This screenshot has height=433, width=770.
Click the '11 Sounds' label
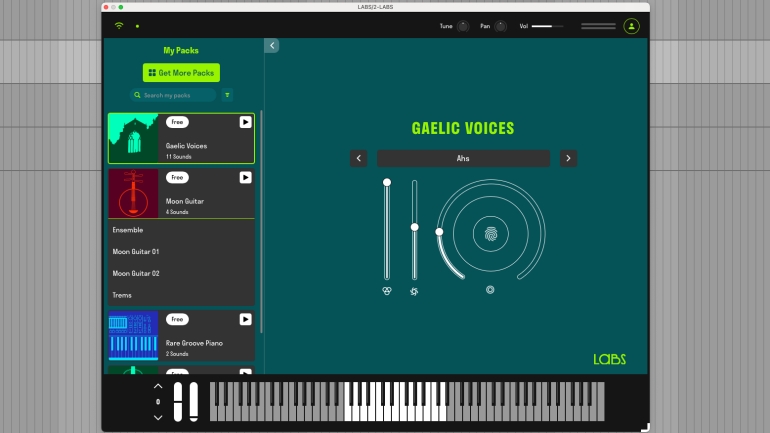coord(179,157)
